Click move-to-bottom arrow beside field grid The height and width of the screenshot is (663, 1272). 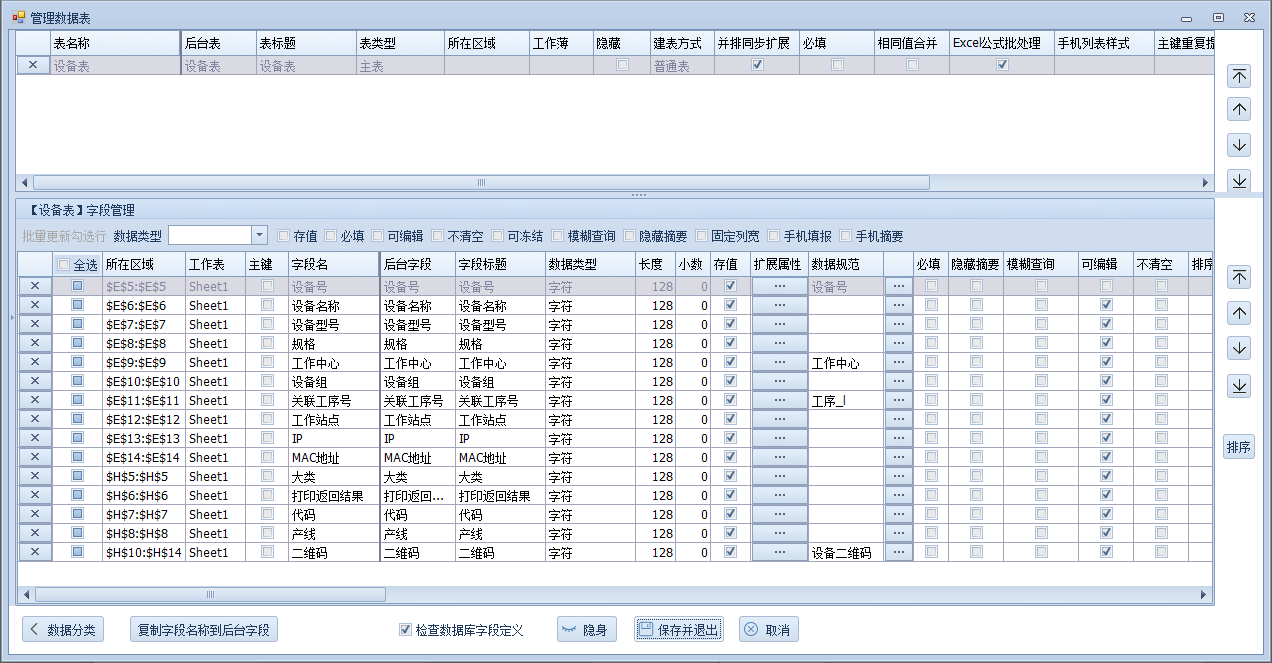point(1239,386)
